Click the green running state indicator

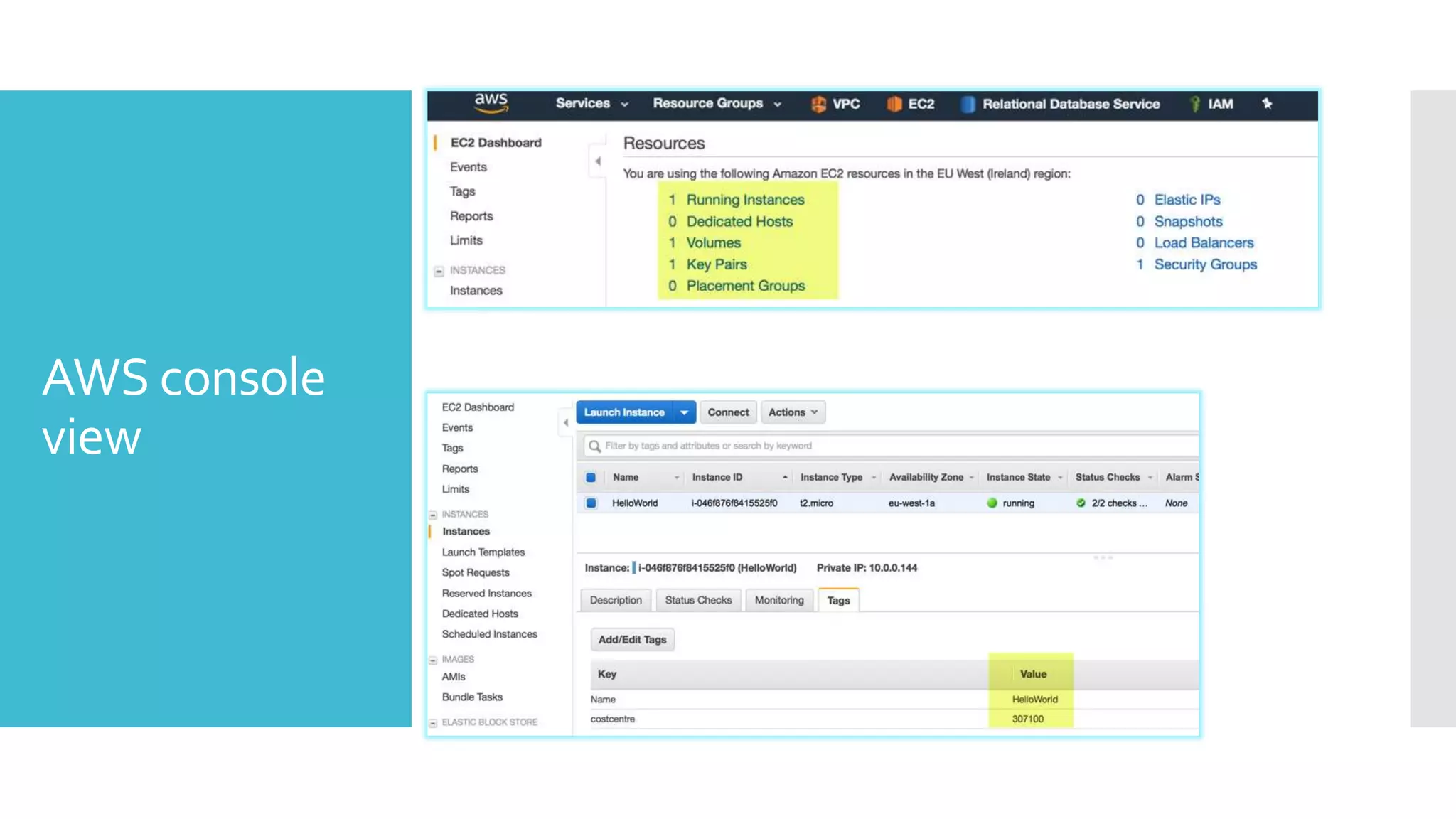coord(992,503)
